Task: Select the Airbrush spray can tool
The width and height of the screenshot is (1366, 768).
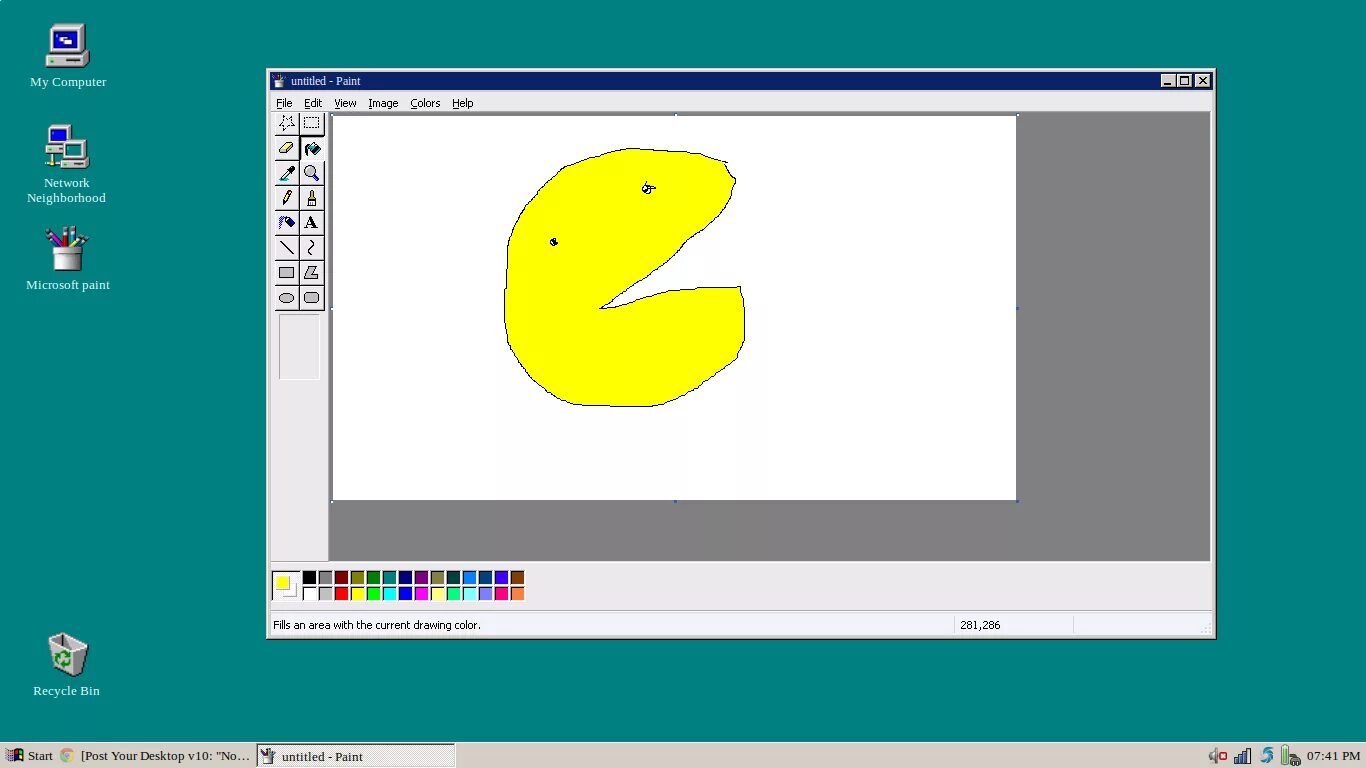Action: pos(287,223)
